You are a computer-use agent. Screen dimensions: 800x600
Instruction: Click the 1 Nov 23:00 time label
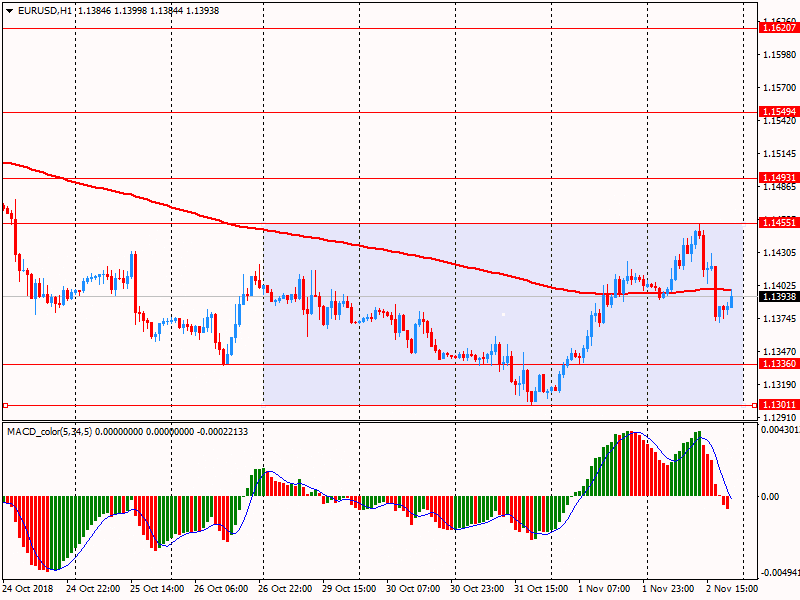(668, 588)
